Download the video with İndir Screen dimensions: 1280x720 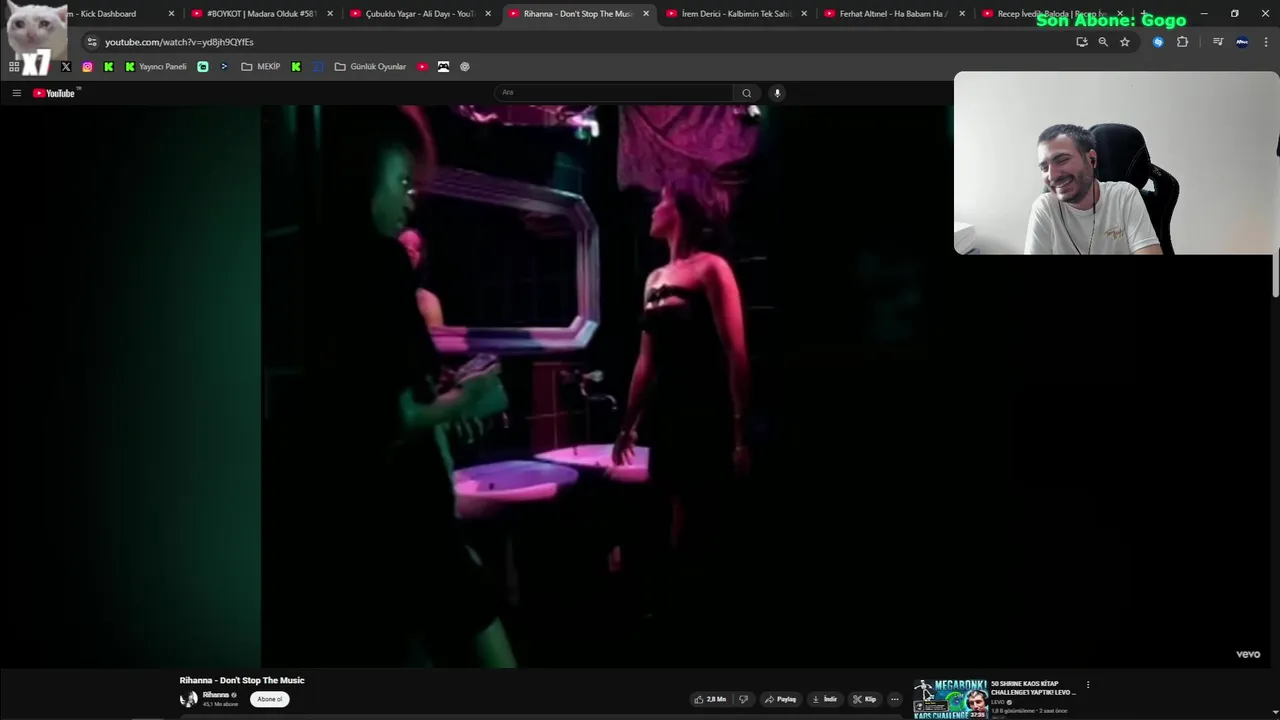pyautogui.click(x=825, y=699)
